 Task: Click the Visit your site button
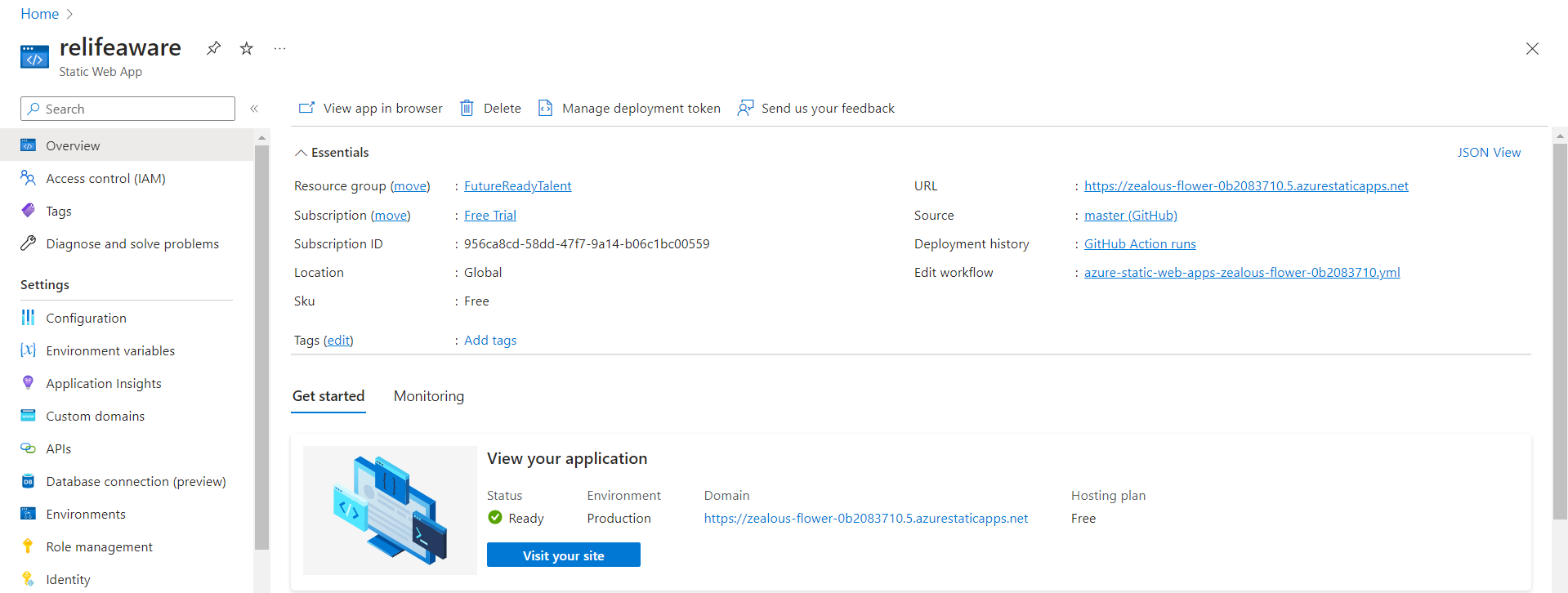click(x=564, y=555)
